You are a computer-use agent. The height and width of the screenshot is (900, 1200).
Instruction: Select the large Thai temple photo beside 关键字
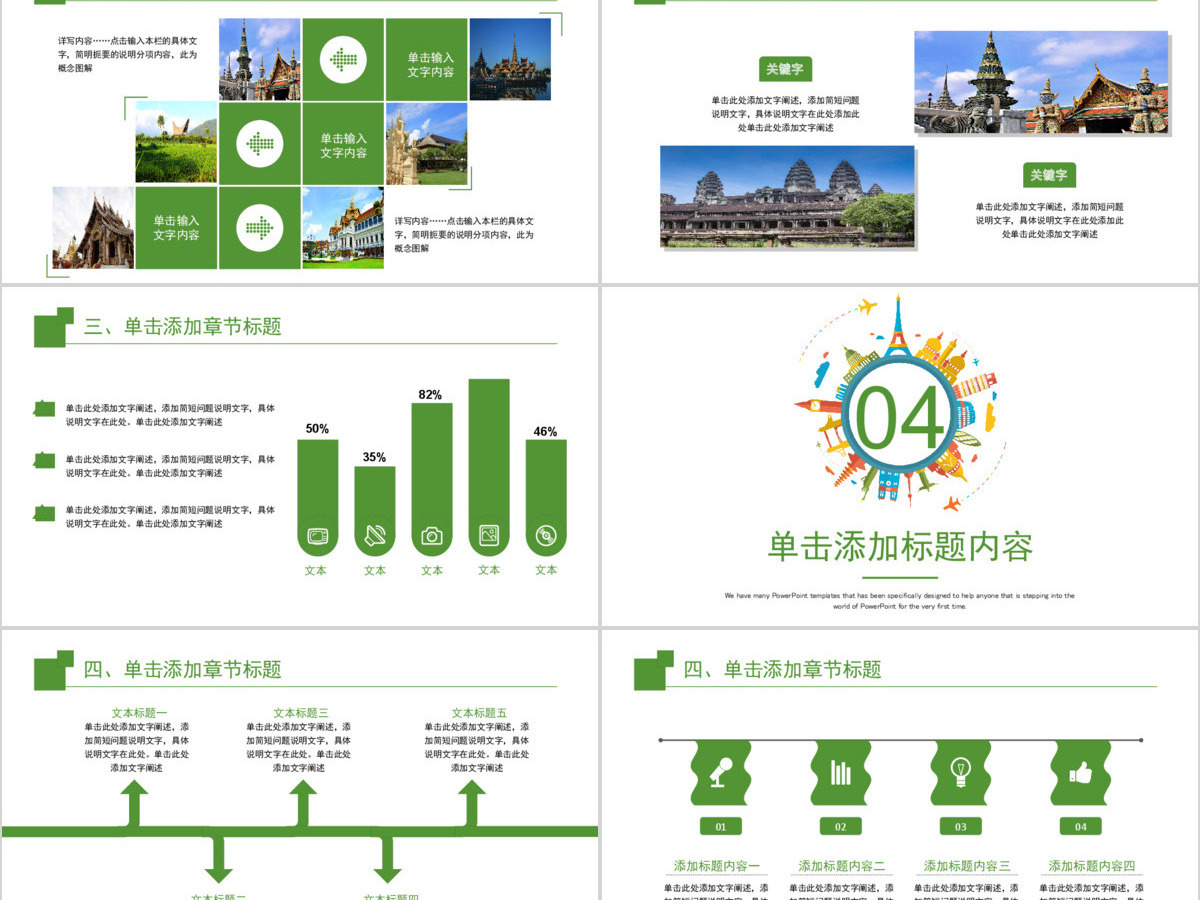click(1041, 82)
